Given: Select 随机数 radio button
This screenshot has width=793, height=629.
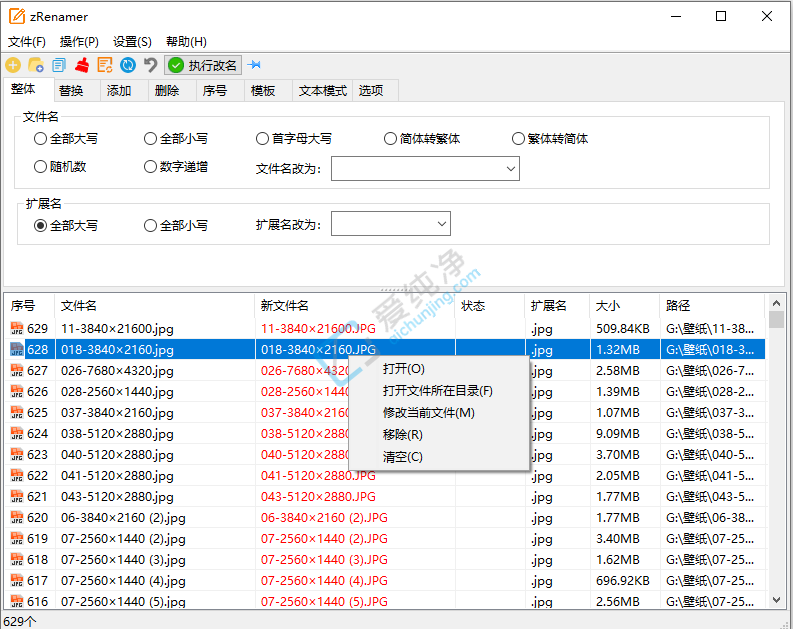Looking at the screenshot, I should (60, 166).
